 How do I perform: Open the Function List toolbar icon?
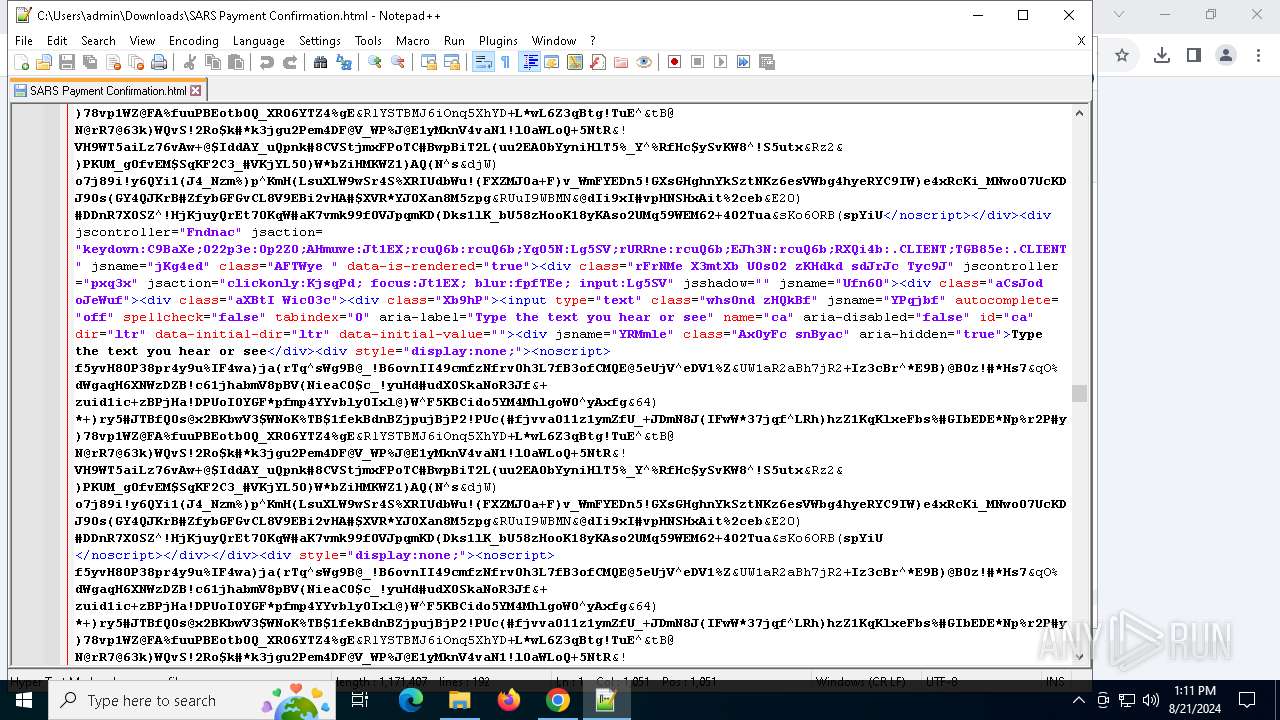click(x=598, y=62)
